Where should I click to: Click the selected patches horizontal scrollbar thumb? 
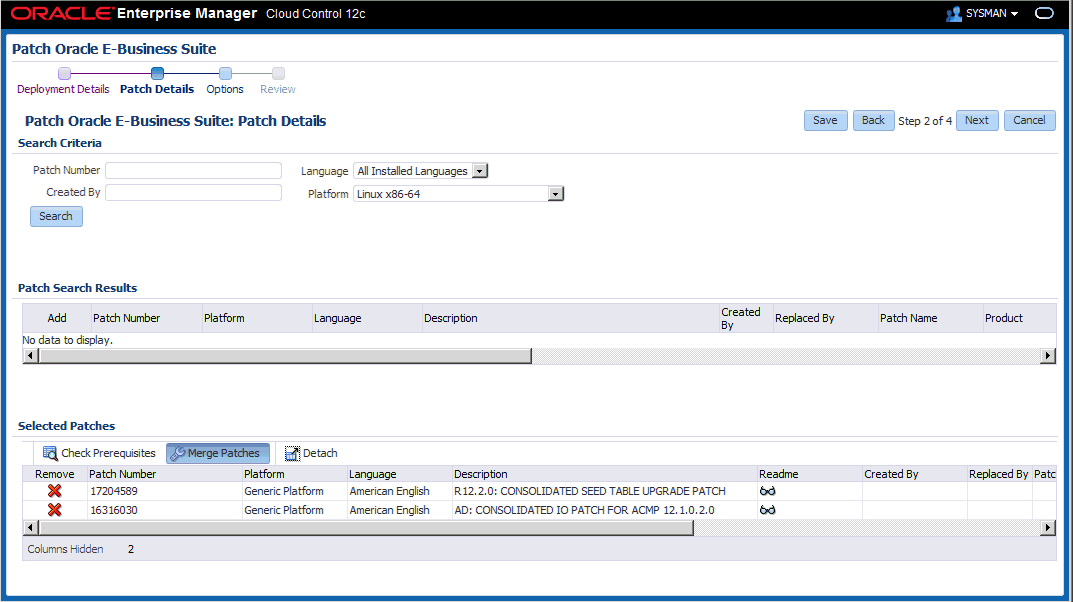coord(366,527)
